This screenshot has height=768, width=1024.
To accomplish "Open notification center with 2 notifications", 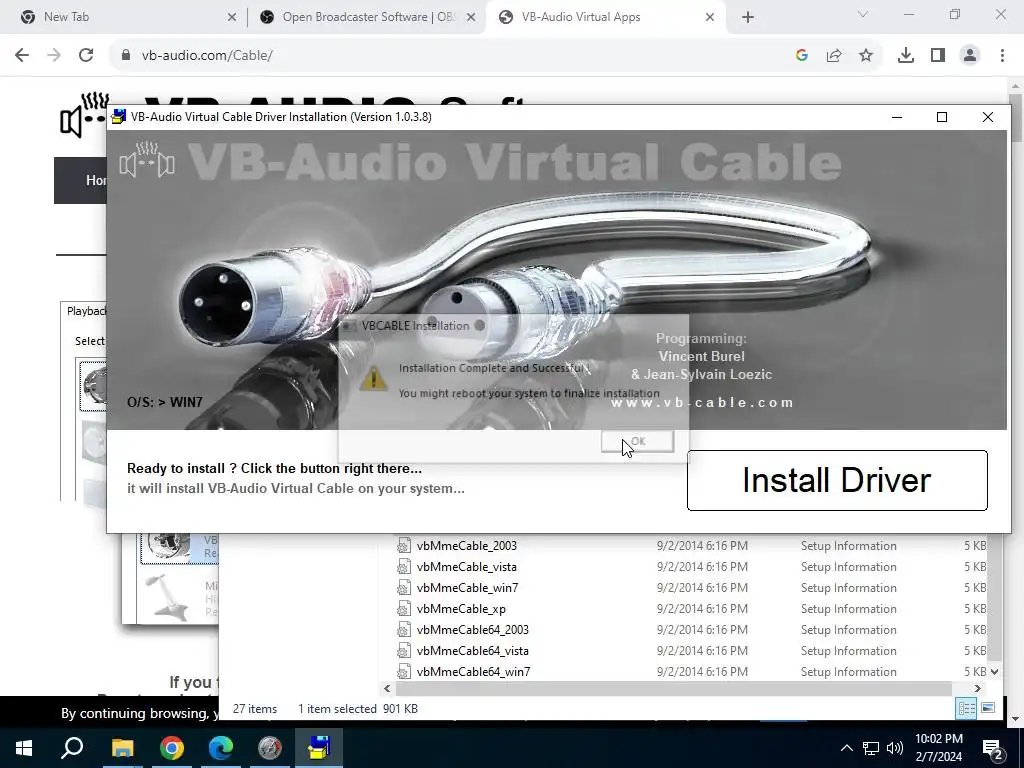I will coord(993,748).
